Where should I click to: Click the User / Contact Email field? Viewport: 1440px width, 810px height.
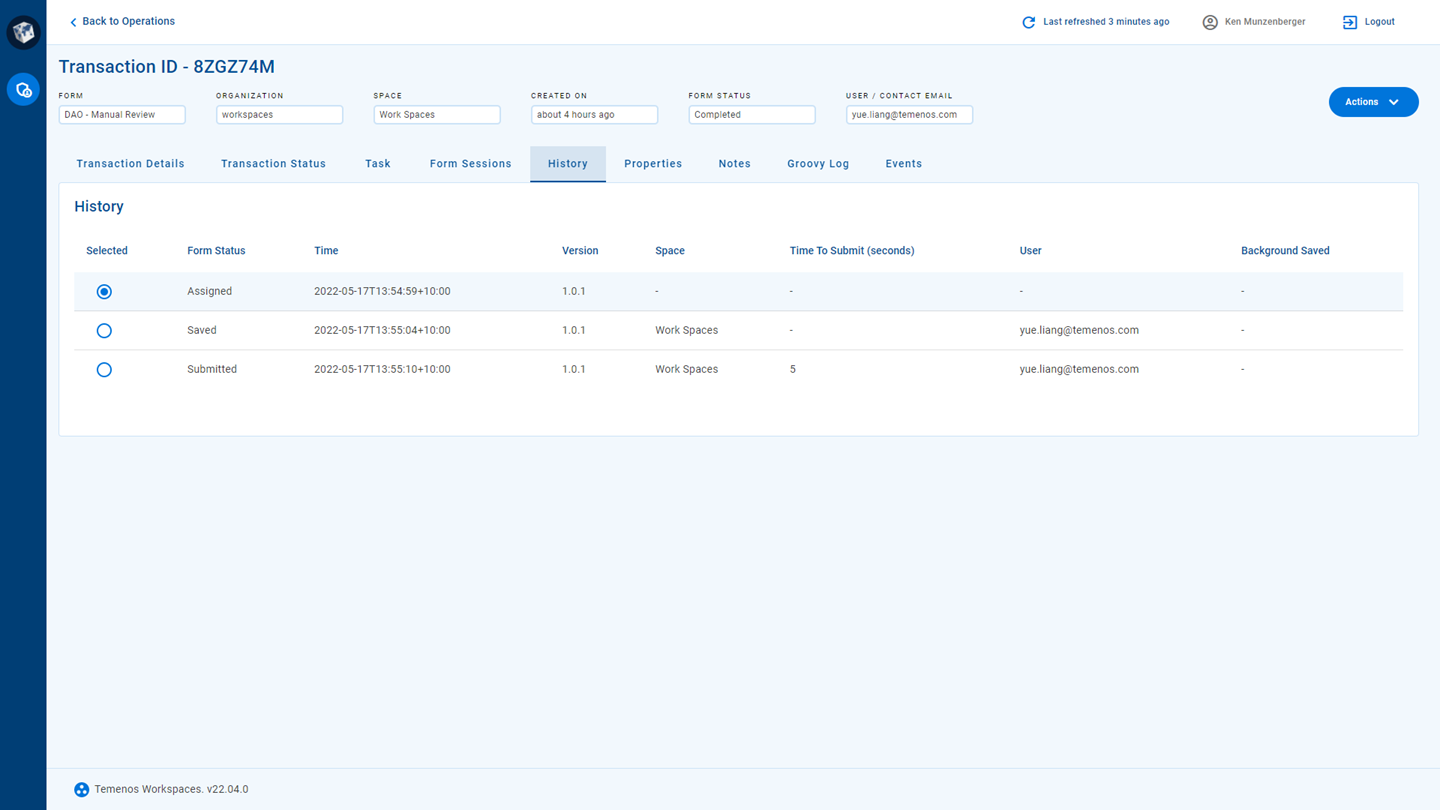coord(908,115)
